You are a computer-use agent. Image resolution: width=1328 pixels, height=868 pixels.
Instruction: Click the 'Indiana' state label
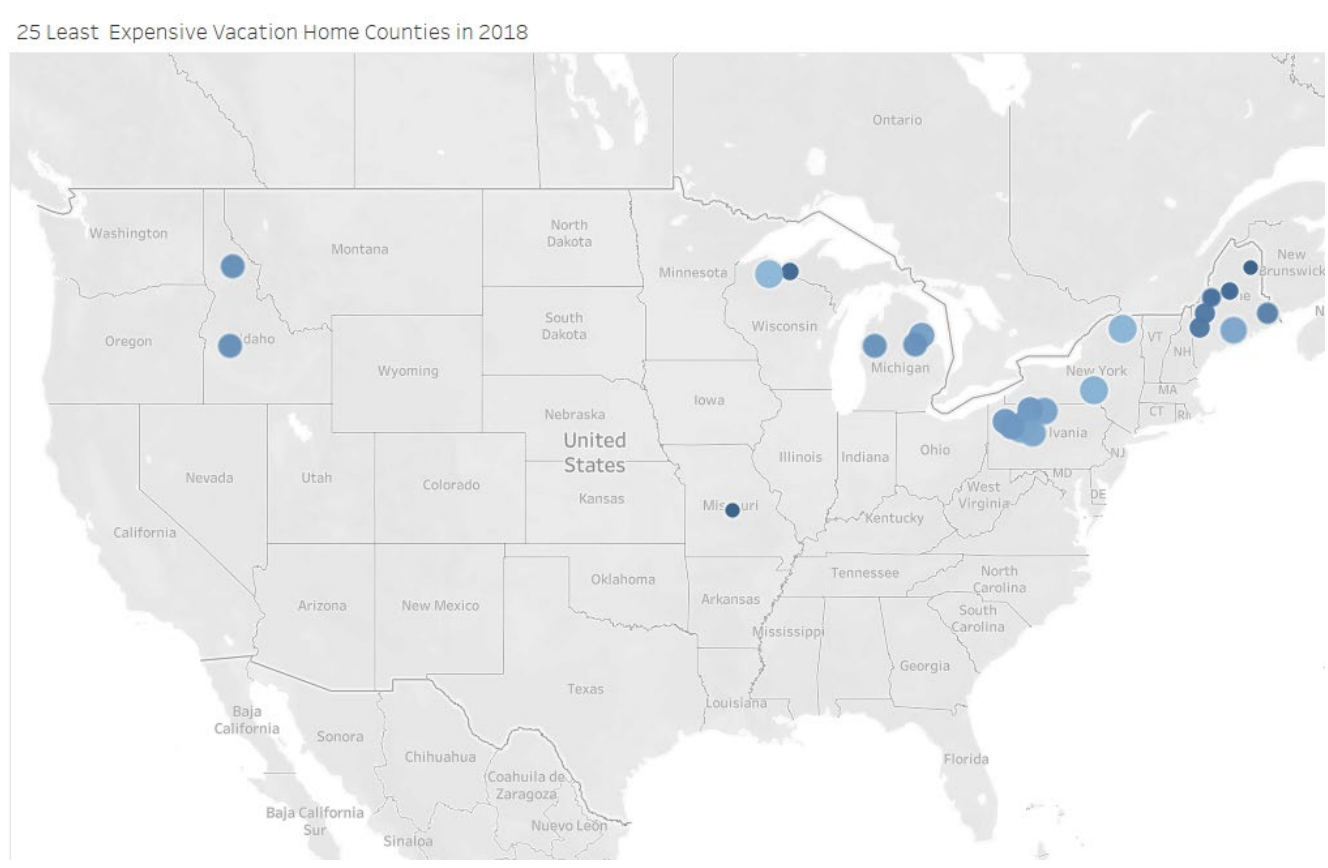(x=865, y=457)
